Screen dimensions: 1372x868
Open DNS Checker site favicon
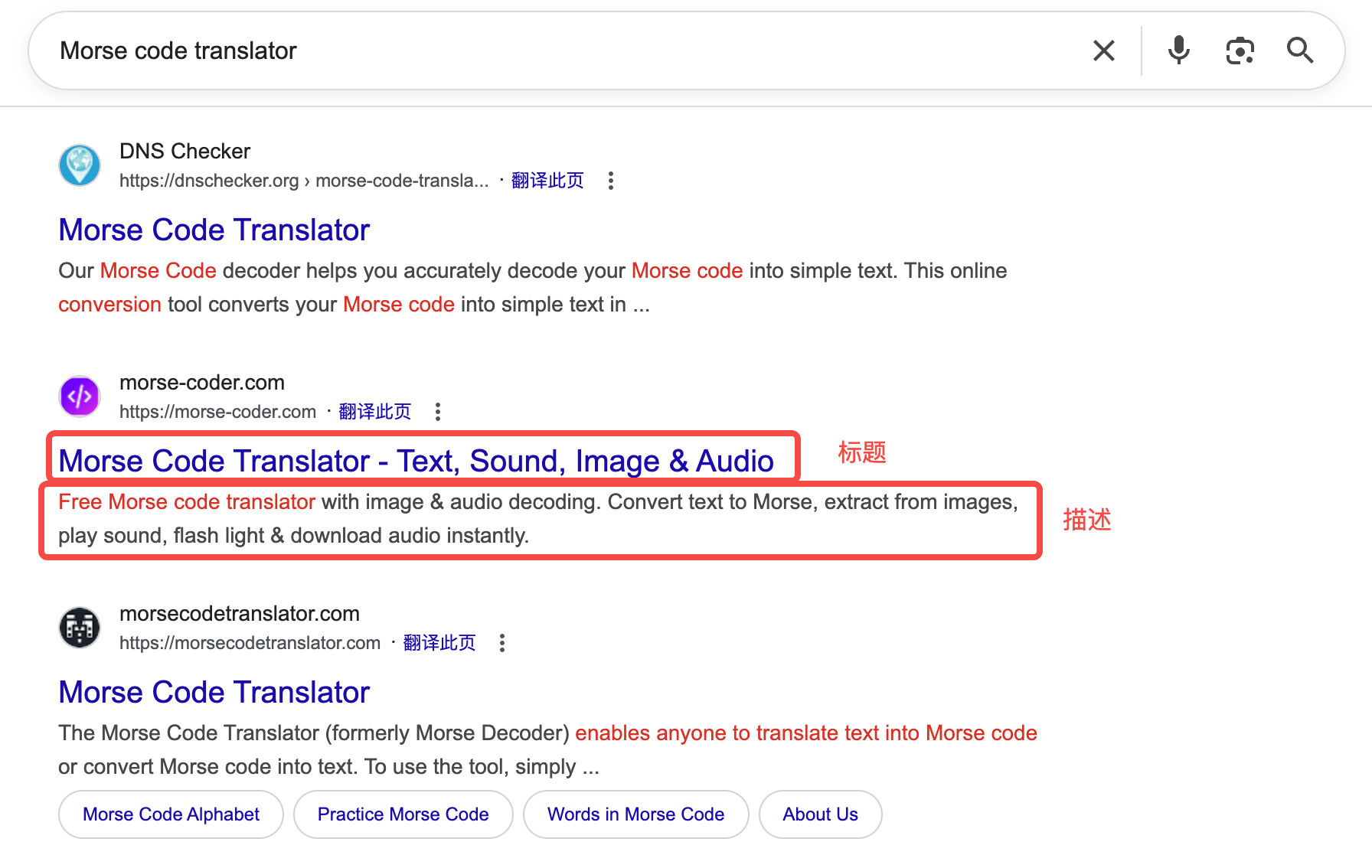point(80,165)
